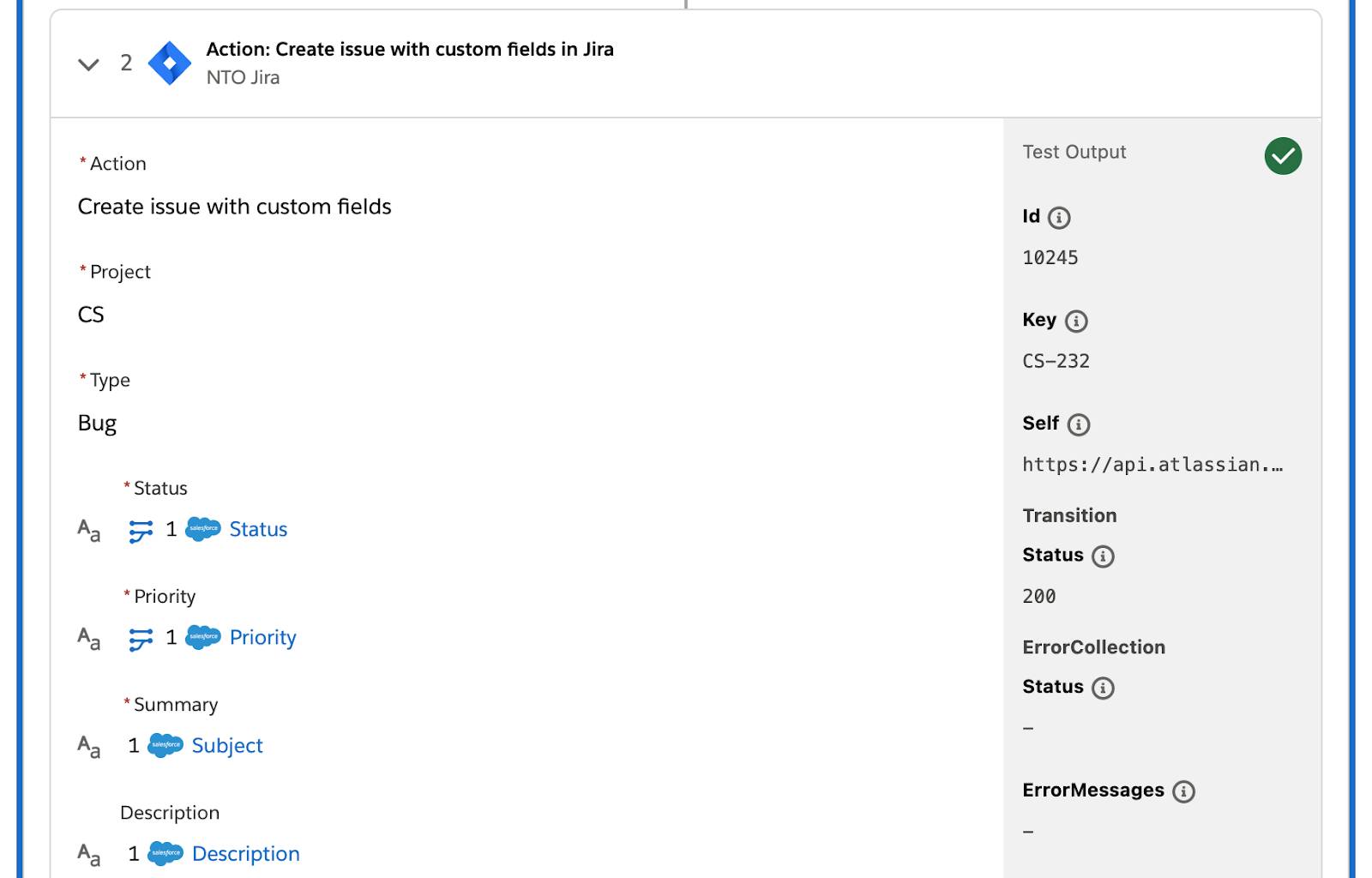The image size is (1372, 878).
Task: Click the ErrorMessages output label
Action: pyautogui.click(x=1093, y=791)
